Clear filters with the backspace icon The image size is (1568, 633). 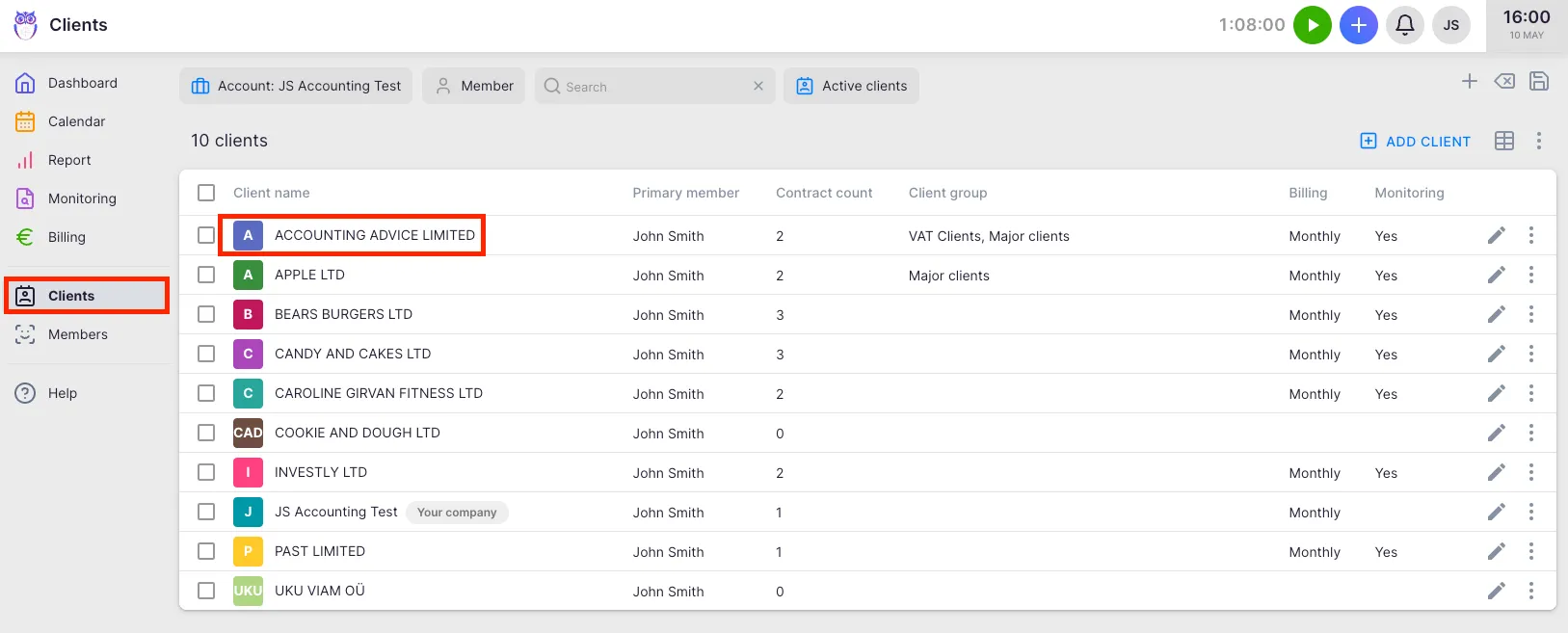tap(1503, 82)
